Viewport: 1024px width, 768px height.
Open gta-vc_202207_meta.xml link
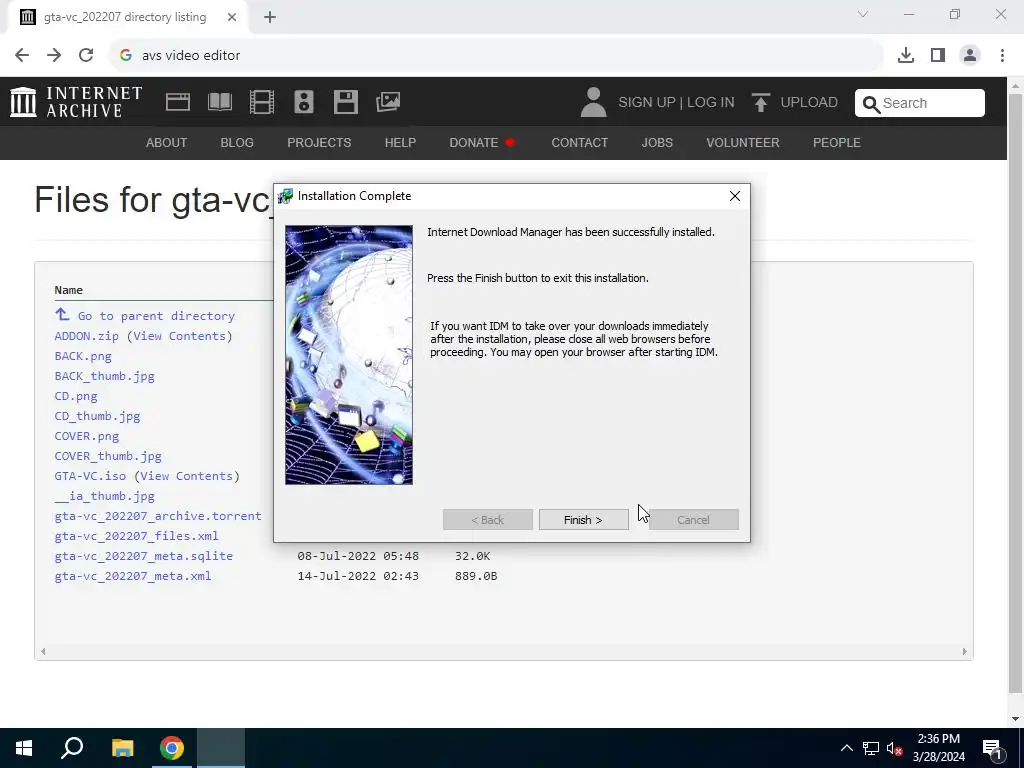pos(133,576)
